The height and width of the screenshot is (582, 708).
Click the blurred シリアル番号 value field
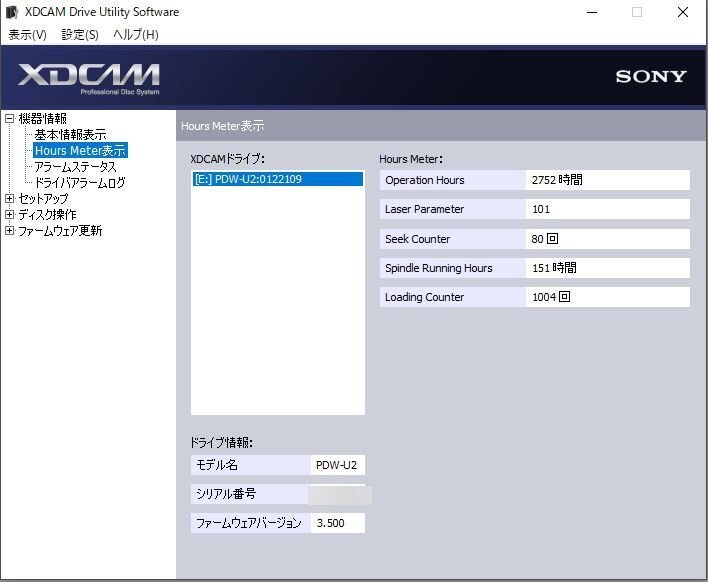[340, 494]
